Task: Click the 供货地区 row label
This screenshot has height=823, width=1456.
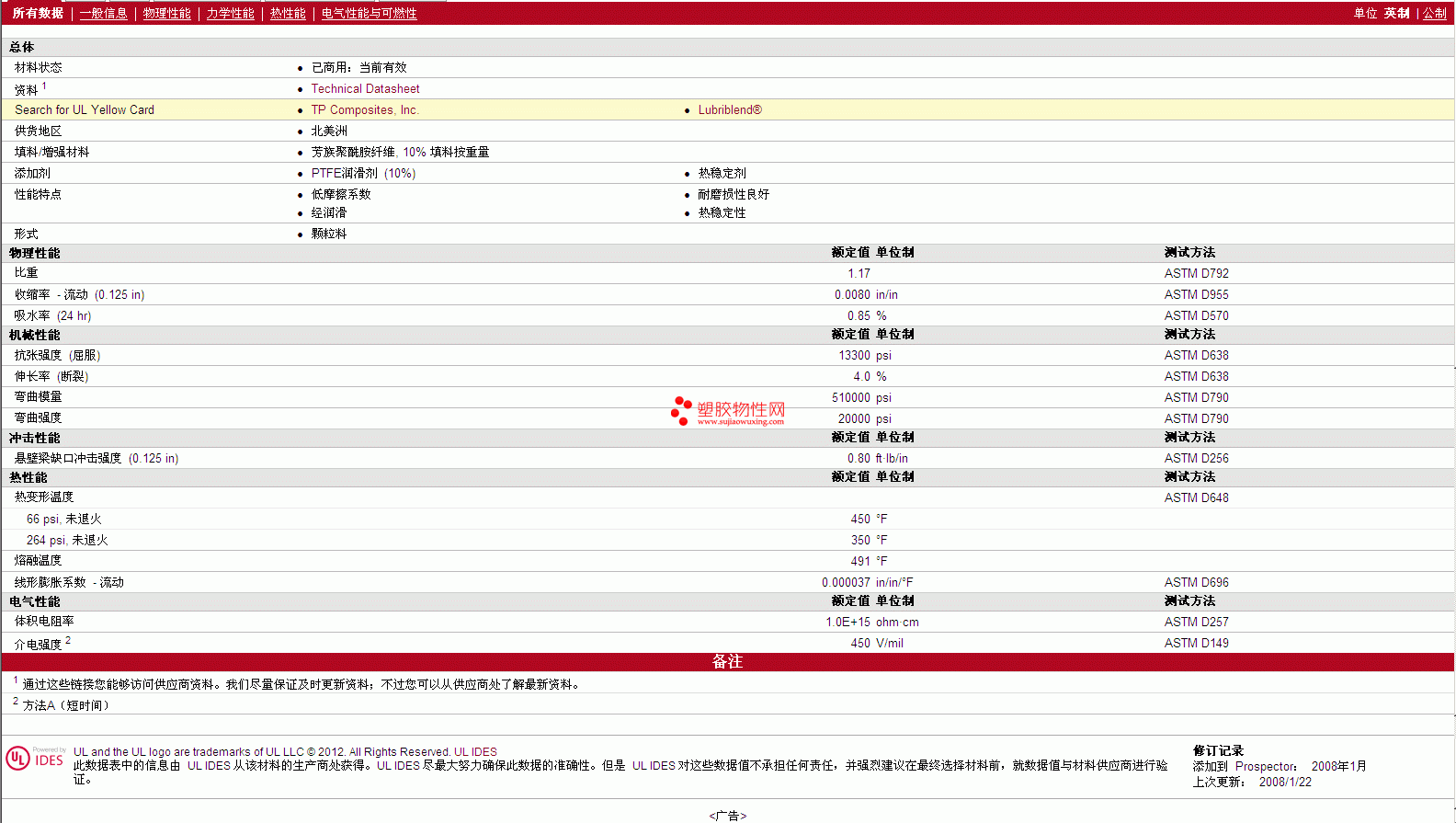Action: [39, 131]
